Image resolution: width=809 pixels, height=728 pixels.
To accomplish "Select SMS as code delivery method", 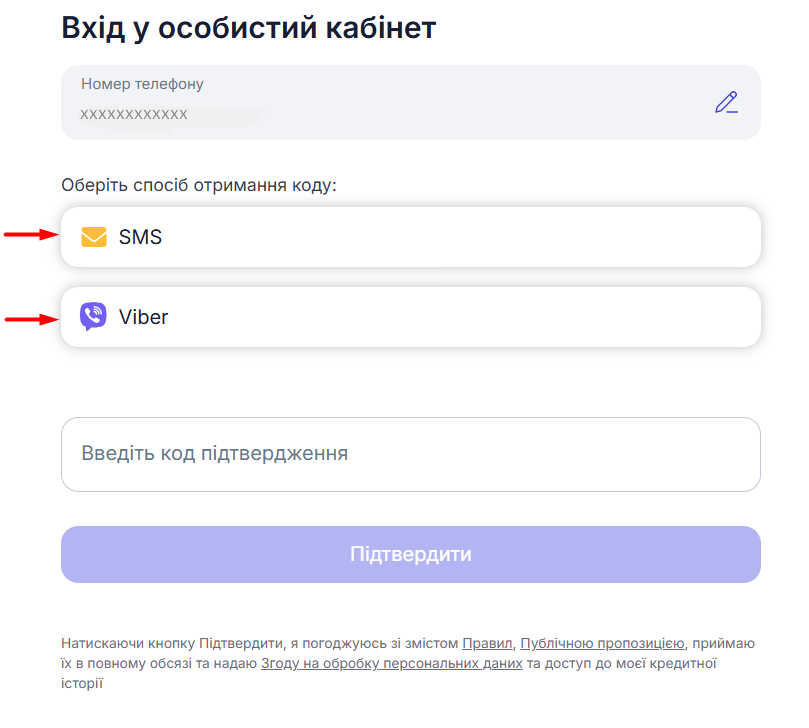I will [x=410, y=237].
